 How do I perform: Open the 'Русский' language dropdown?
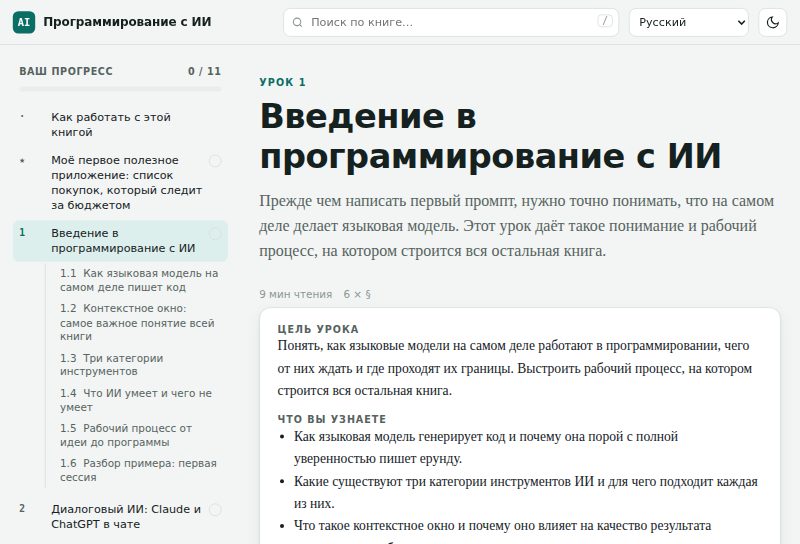pos(689,22)
